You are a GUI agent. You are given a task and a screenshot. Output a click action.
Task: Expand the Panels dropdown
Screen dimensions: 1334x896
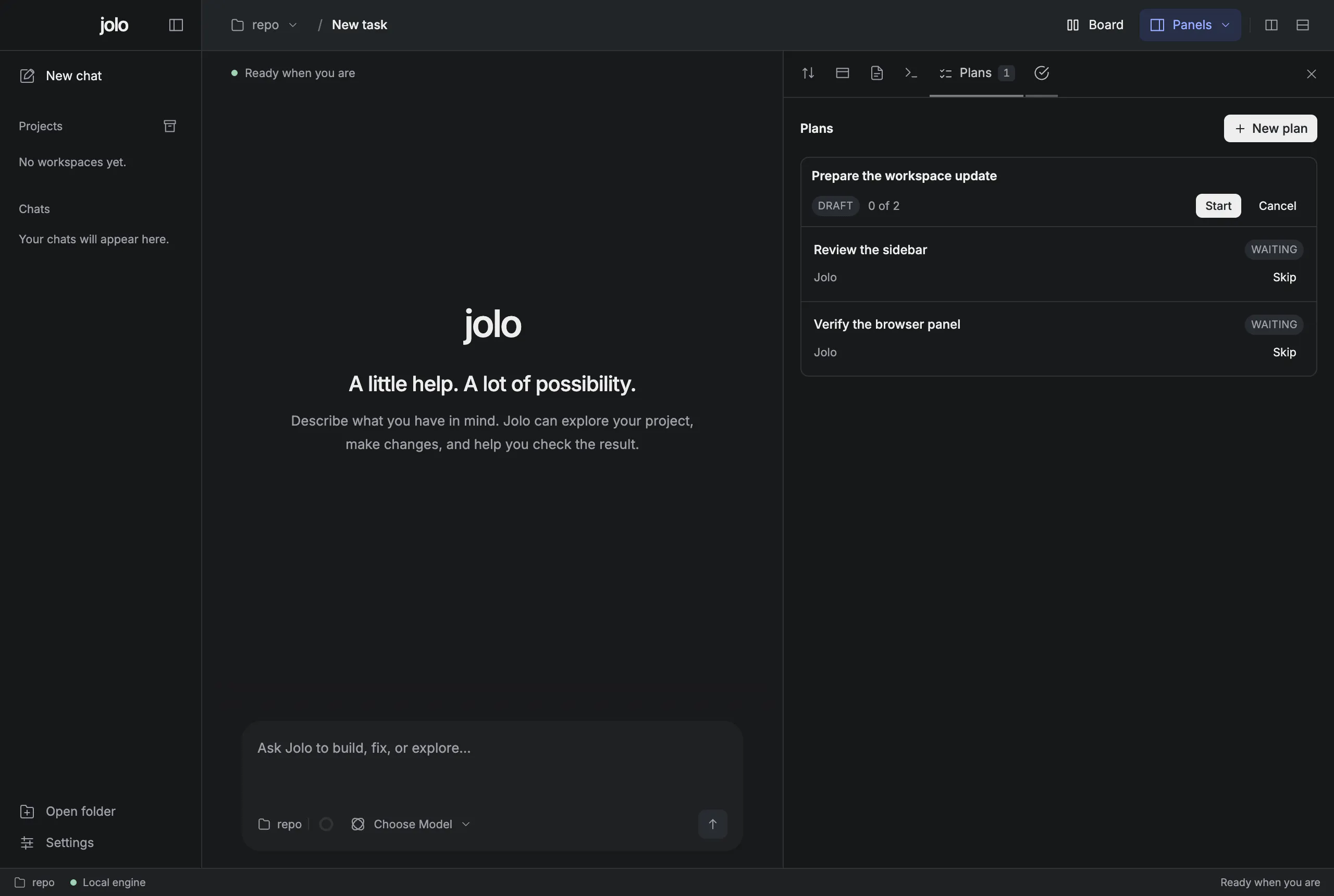1190,25
